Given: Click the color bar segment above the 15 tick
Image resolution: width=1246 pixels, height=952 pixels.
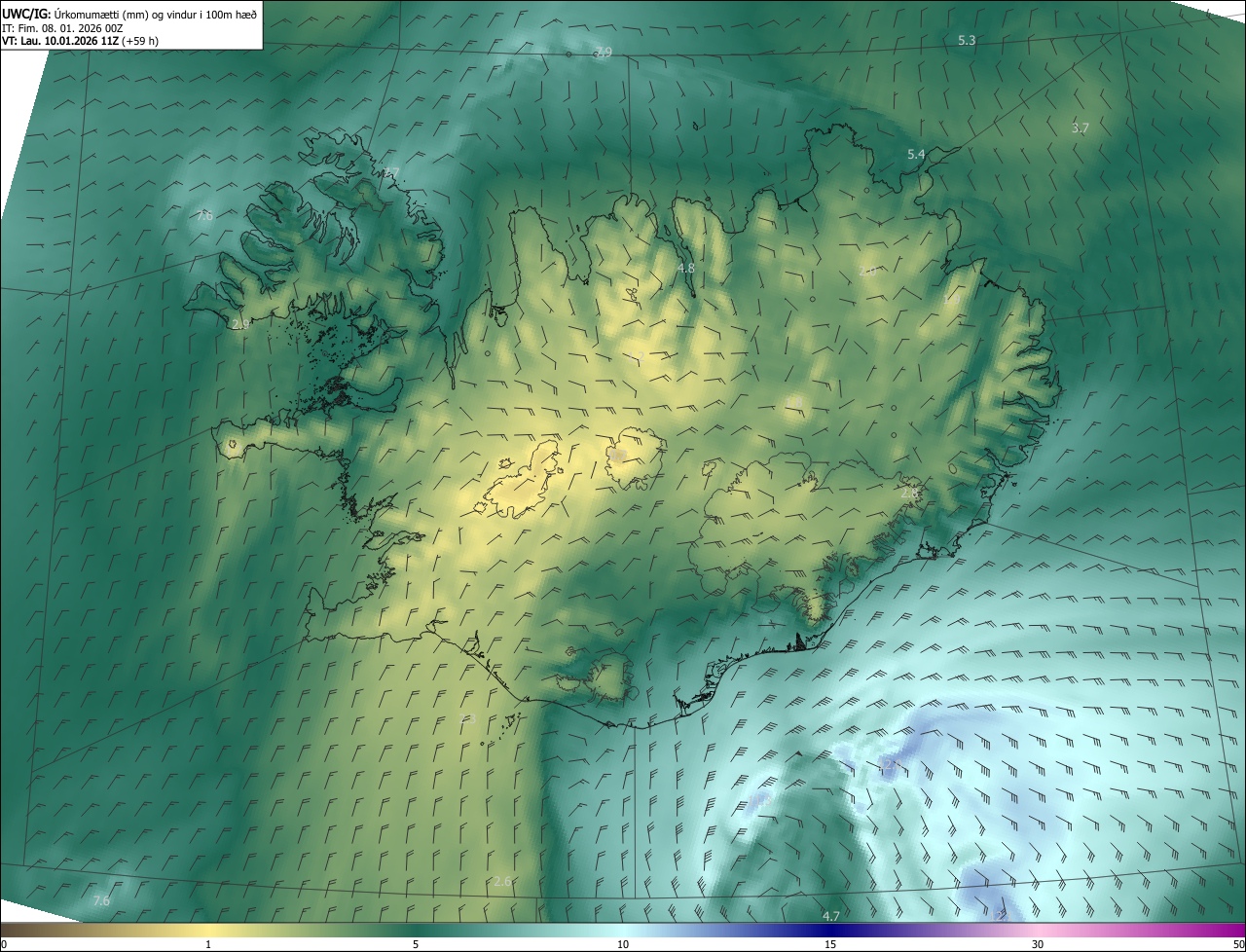Looking at the screenshot, I should click(830, 930).
